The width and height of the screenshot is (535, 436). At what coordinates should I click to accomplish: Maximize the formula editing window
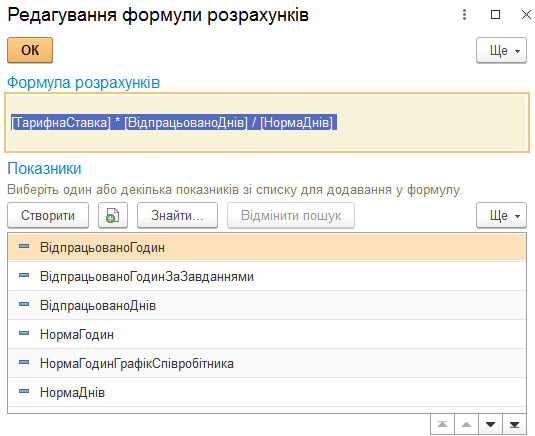coord(495,15)
